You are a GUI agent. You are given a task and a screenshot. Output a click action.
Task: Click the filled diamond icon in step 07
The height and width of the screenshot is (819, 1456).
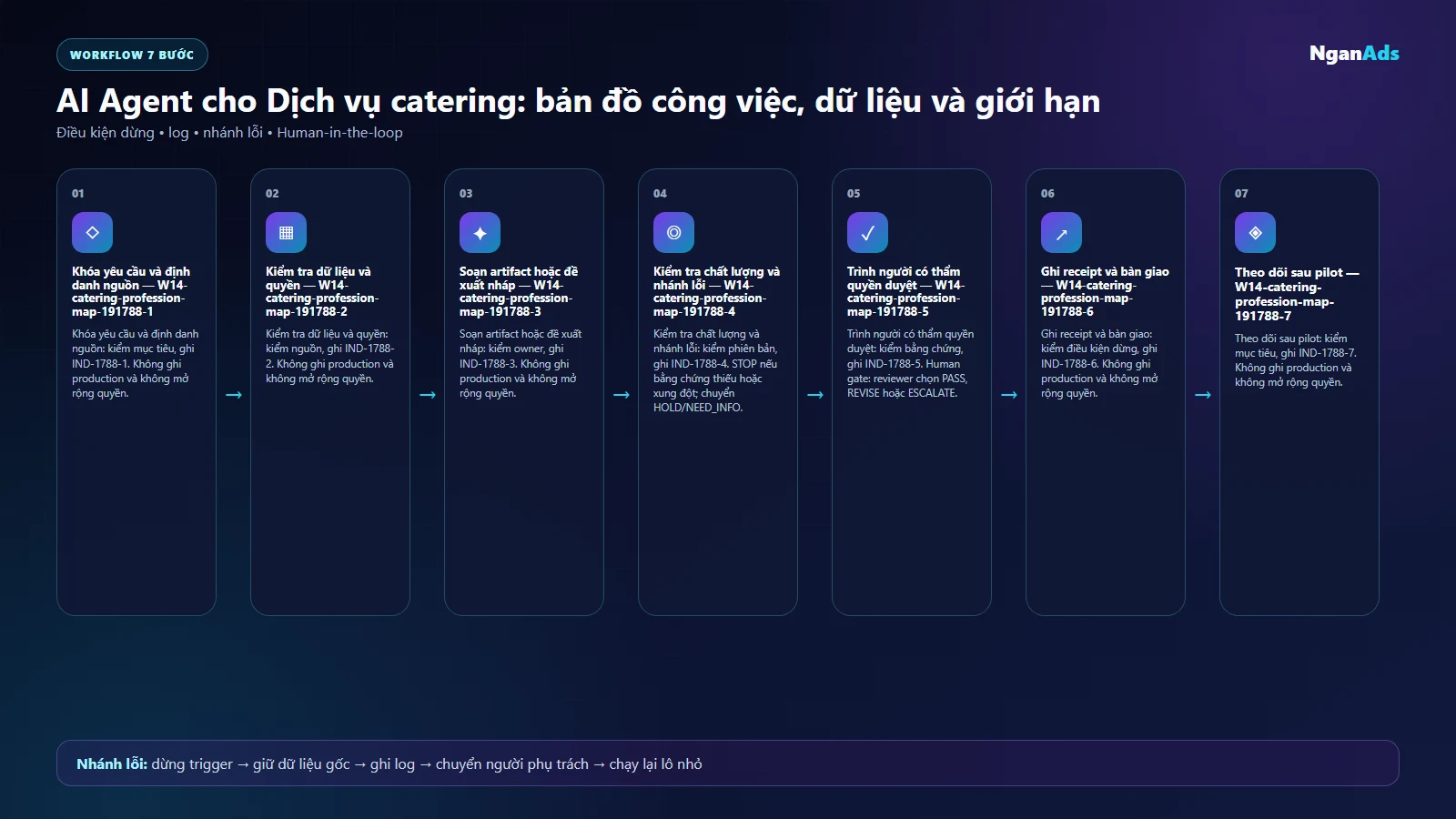coord(1255,233)
